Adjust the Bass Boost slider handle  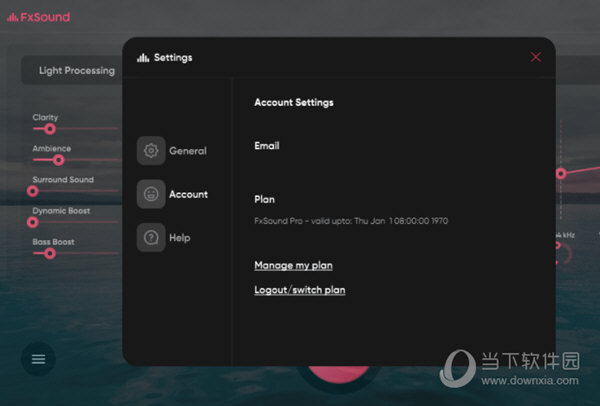[50, 253]
